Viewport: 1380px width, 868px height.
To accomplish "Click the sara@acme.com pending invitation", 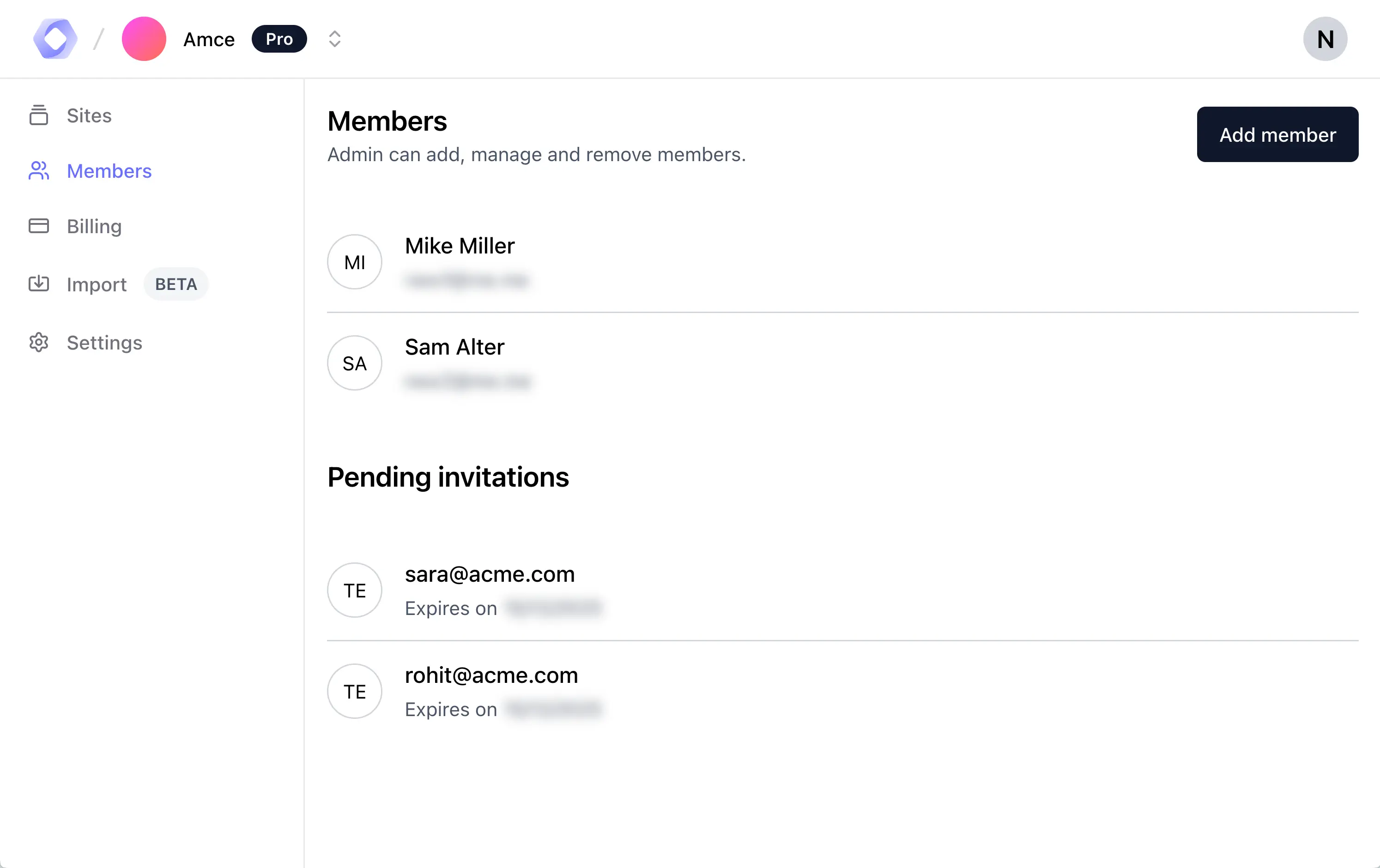I will (490, 574).
